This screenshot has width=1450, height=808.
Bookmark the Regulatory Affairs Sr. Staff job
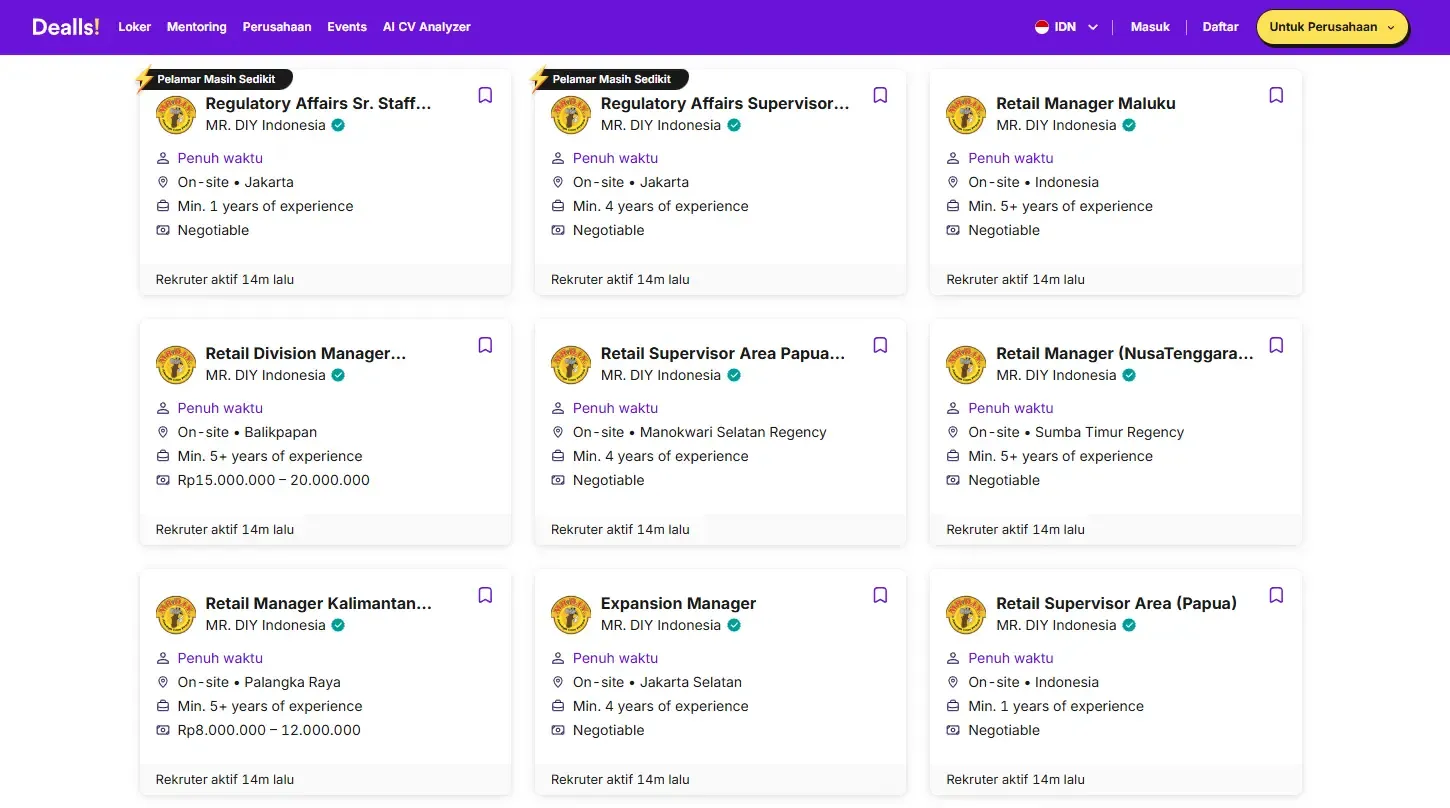485,95
